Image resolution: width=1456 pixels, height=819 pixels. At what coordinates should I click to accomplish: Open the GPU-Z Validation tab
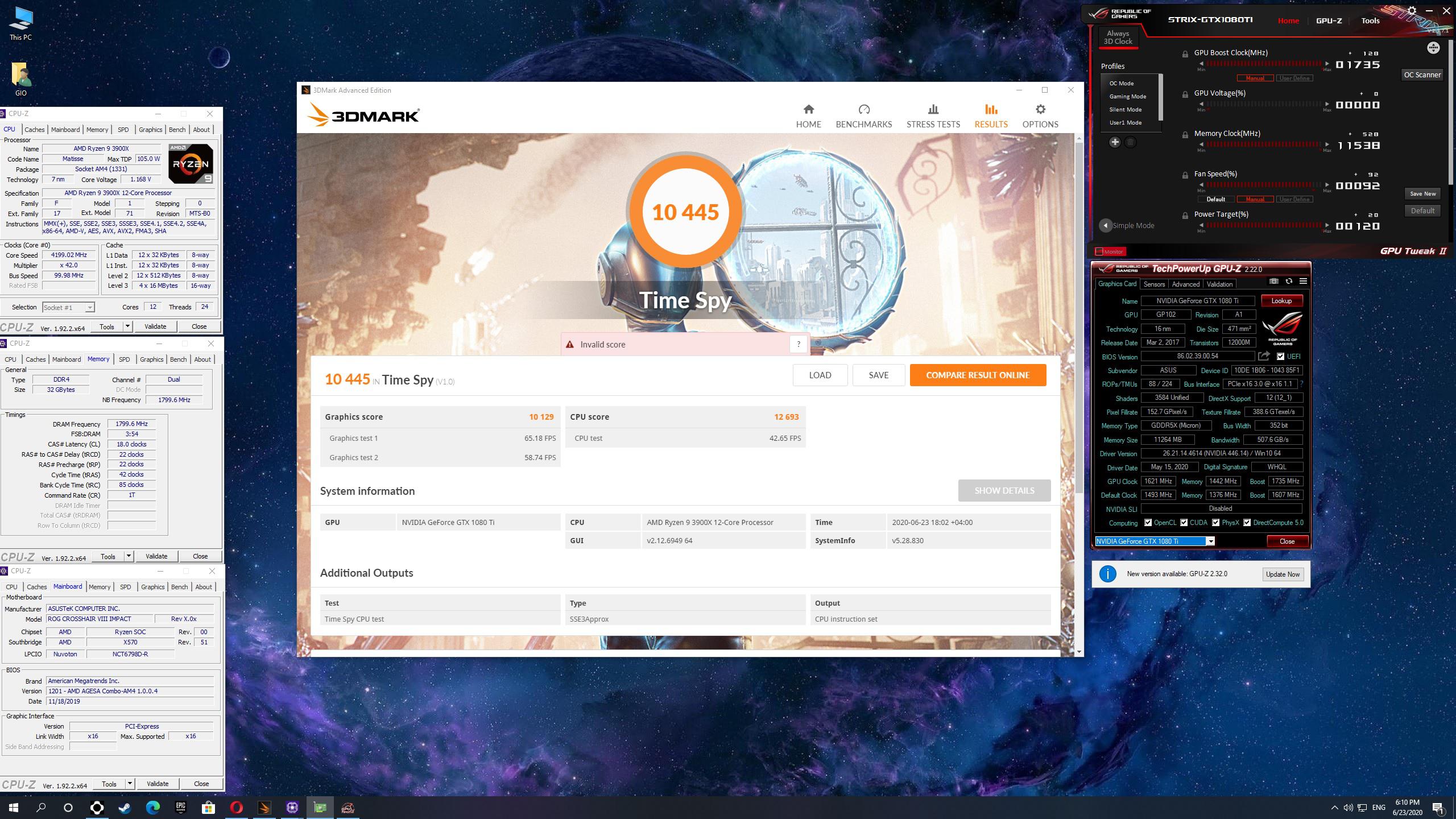pos(1219,284)
